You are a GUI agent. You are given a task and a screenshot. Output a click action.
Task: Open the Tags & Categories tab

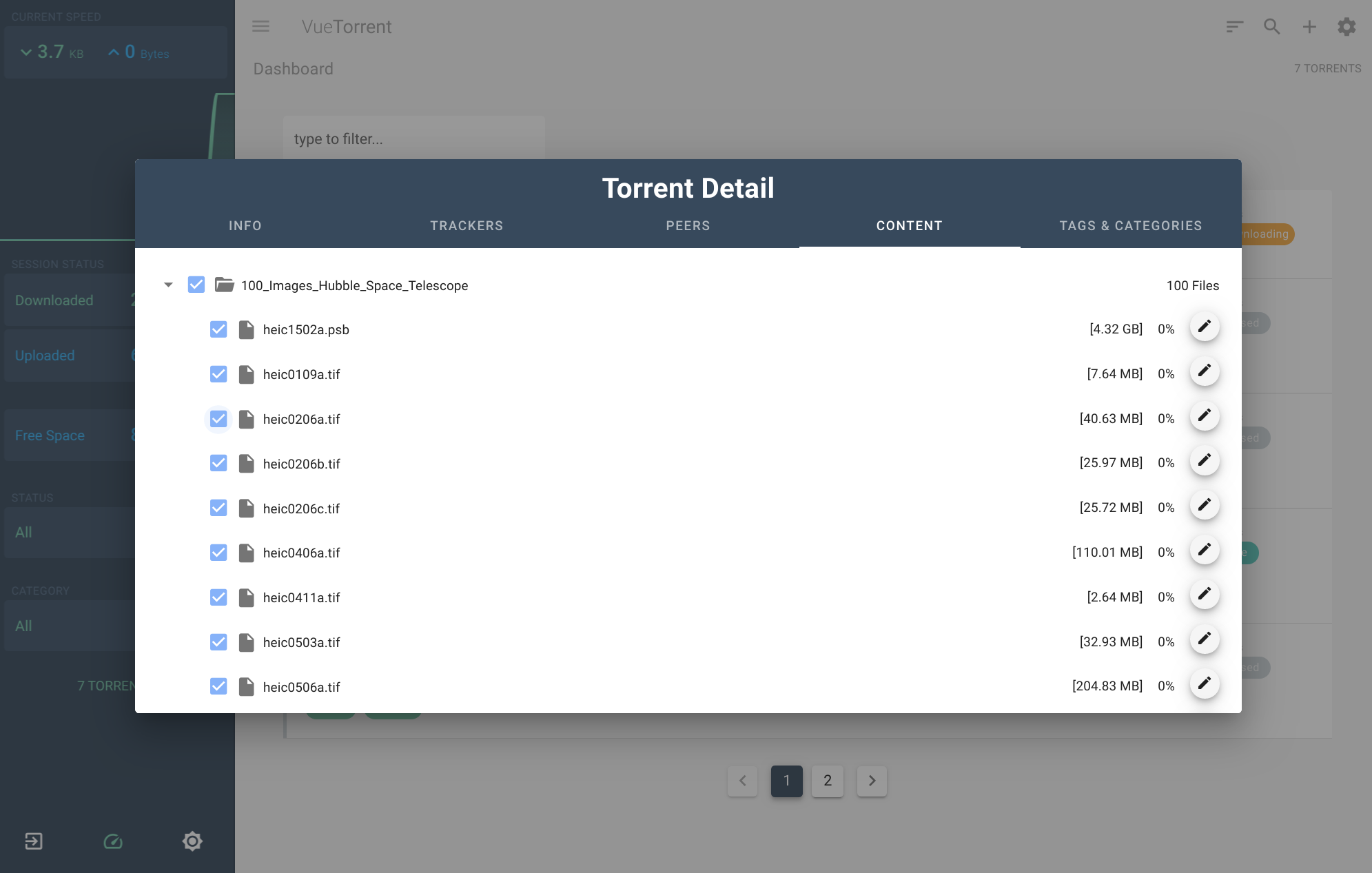[1130, 225]
